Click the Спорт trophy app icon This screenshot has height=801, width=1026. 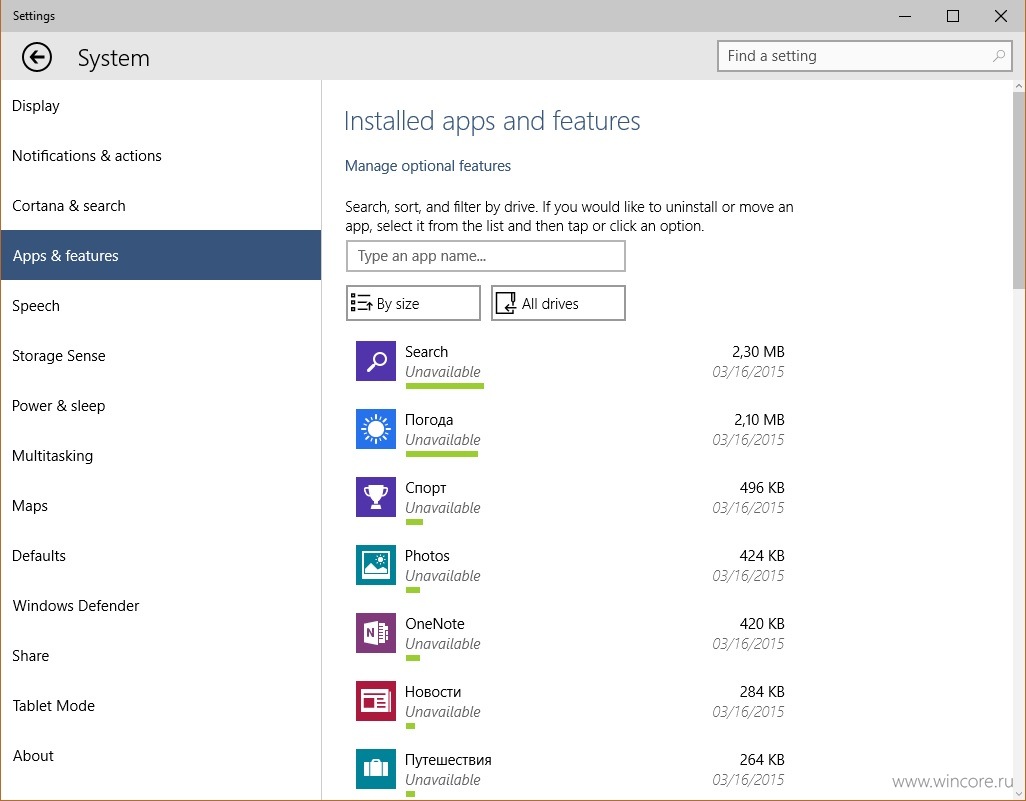(x=376, y=497)
